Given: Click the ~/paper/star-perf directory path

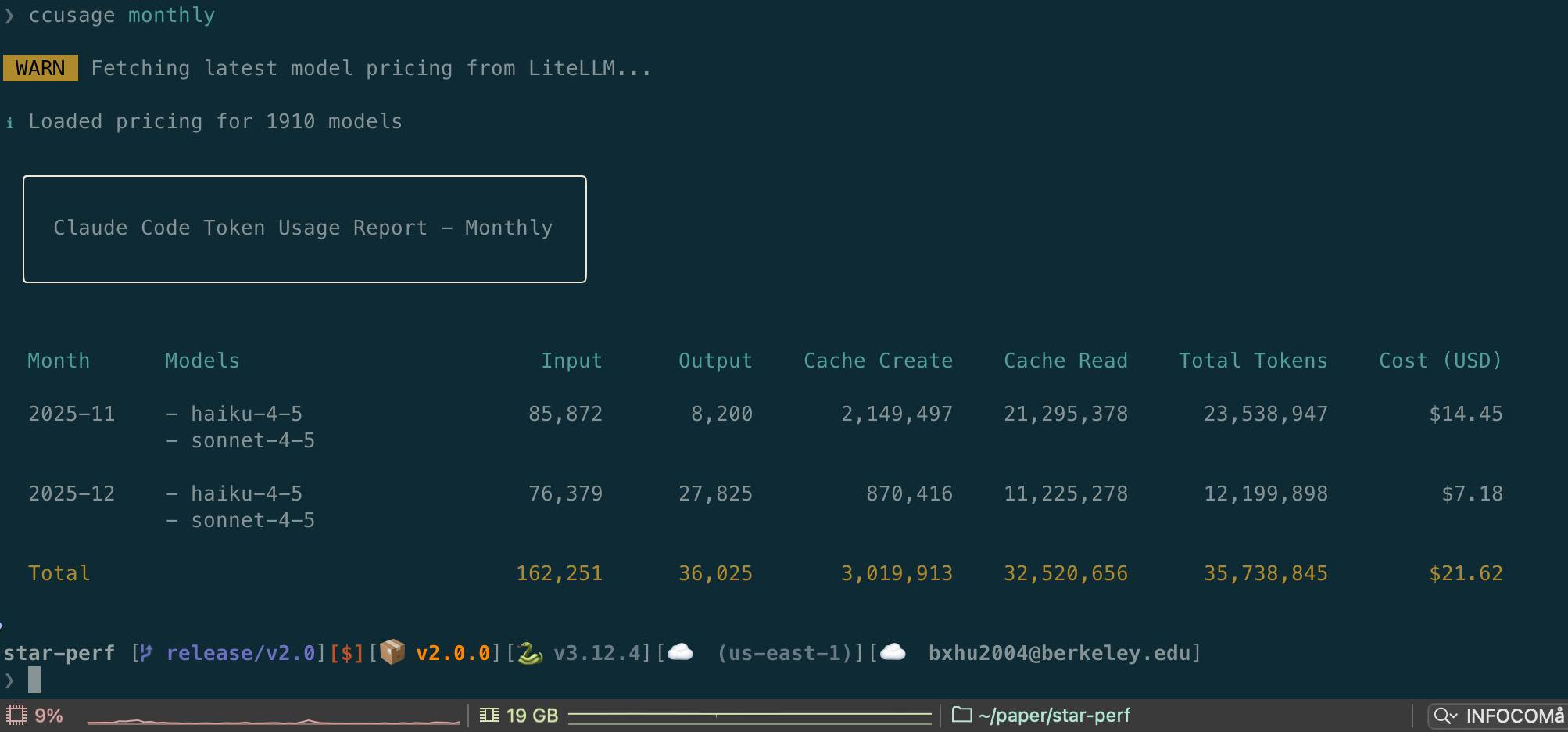Looking at the screenshot, I should (x=1054, y=715).
